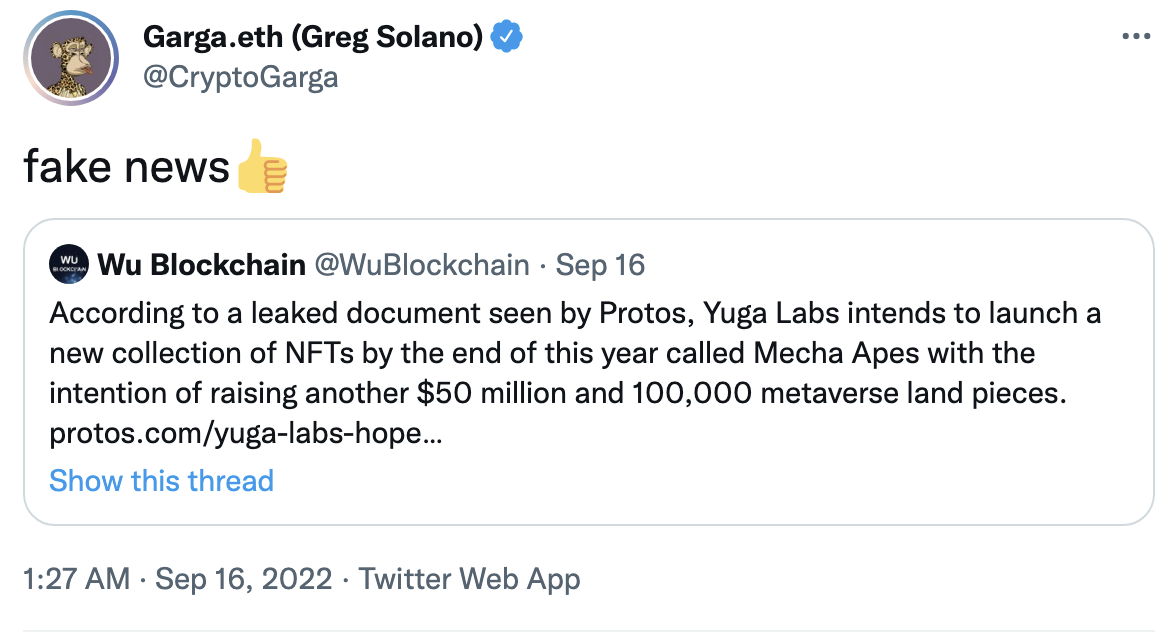
Task: Click the thumbs up emoji in tweet
Action: (263, 167)
